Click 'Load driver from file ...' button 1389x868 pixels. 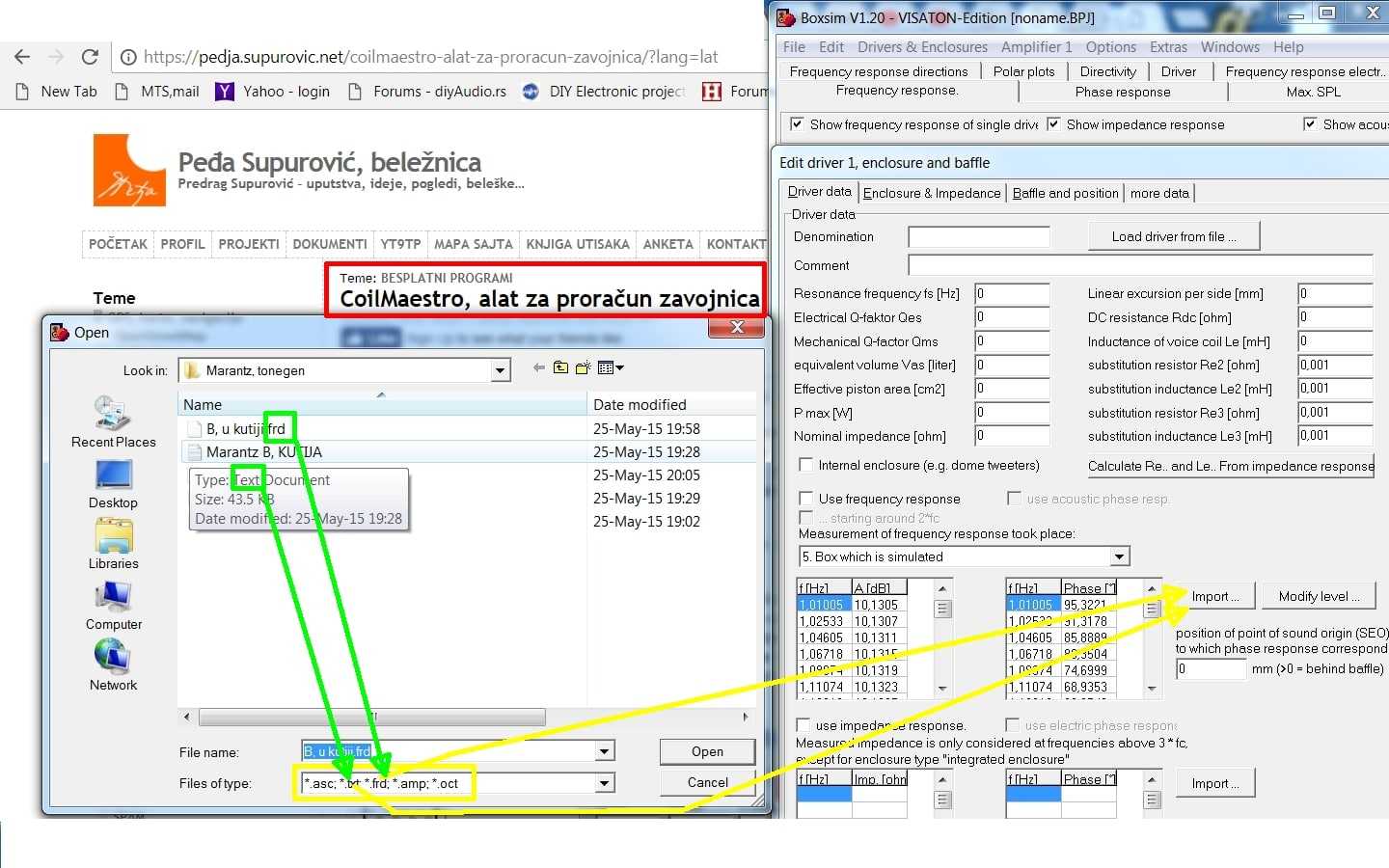click(1174, 236)
